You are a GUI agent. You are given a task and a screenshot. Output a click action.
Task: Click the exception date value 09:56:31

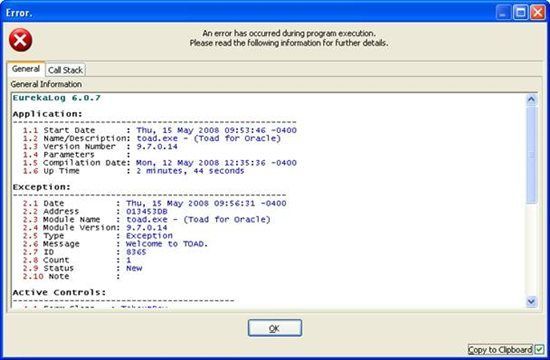(x=234, y=203)
